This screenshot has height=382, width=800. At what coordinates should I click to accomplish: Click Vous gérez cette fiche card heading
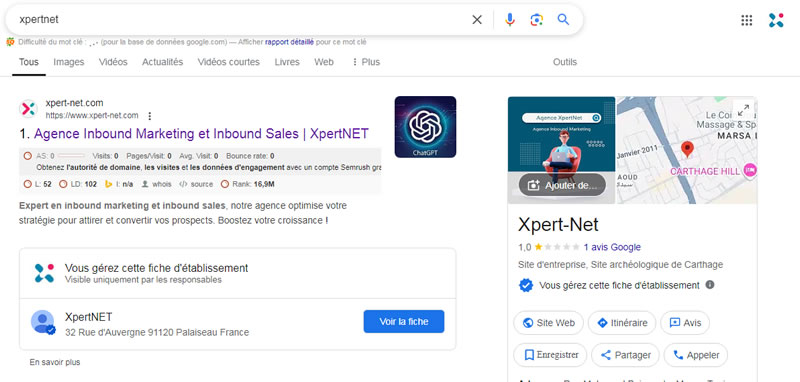(x=156, y=268)
